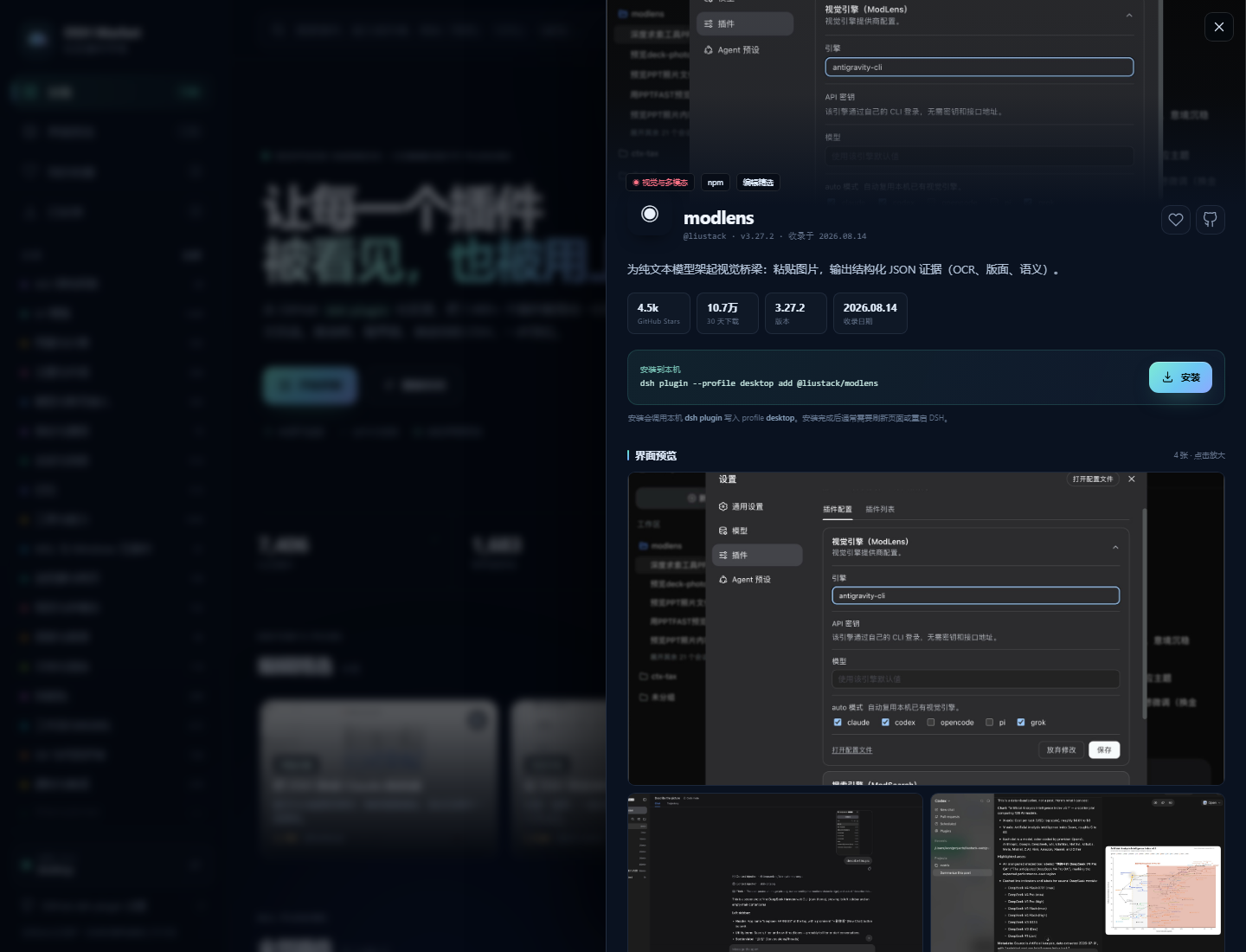Open the chat window preview thumbnail
This screenshot has width=1246, height=952.
tap(775, 872)
